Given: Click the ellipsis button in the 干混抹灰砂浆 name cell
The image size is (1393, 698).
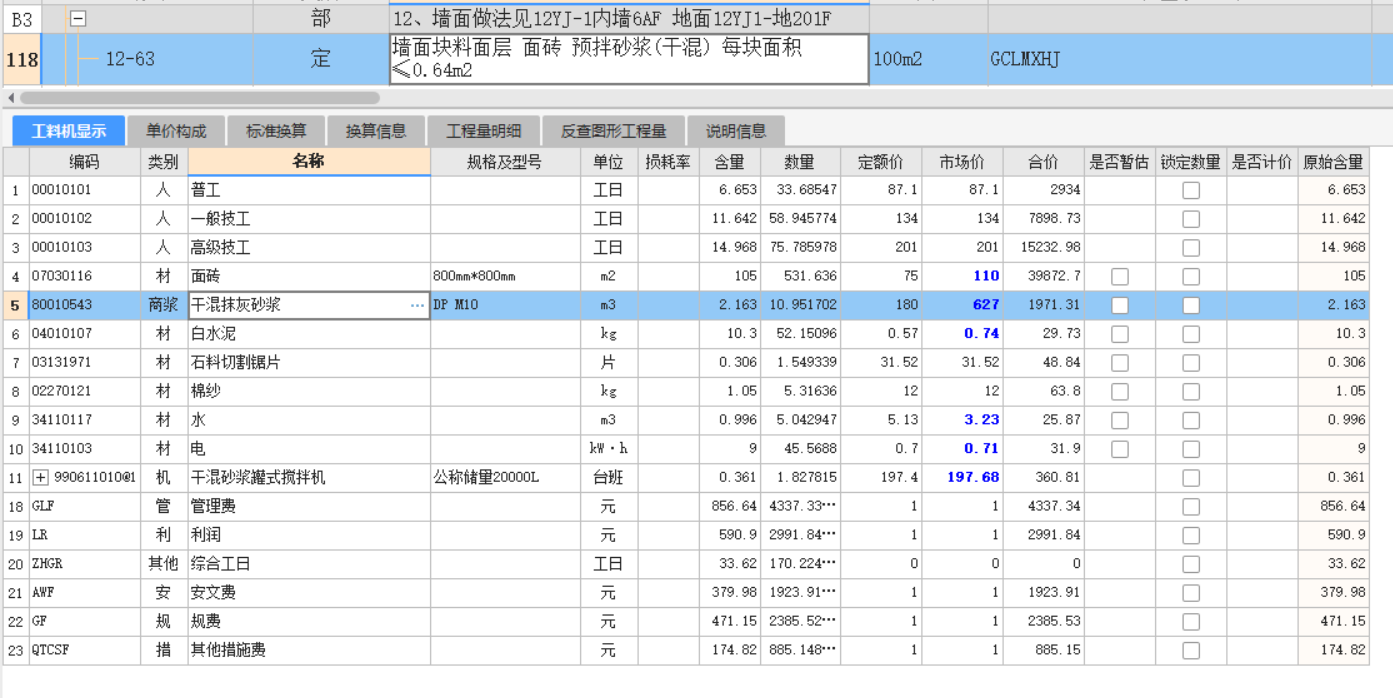Looking at the screenshot, I should point(418,305).
